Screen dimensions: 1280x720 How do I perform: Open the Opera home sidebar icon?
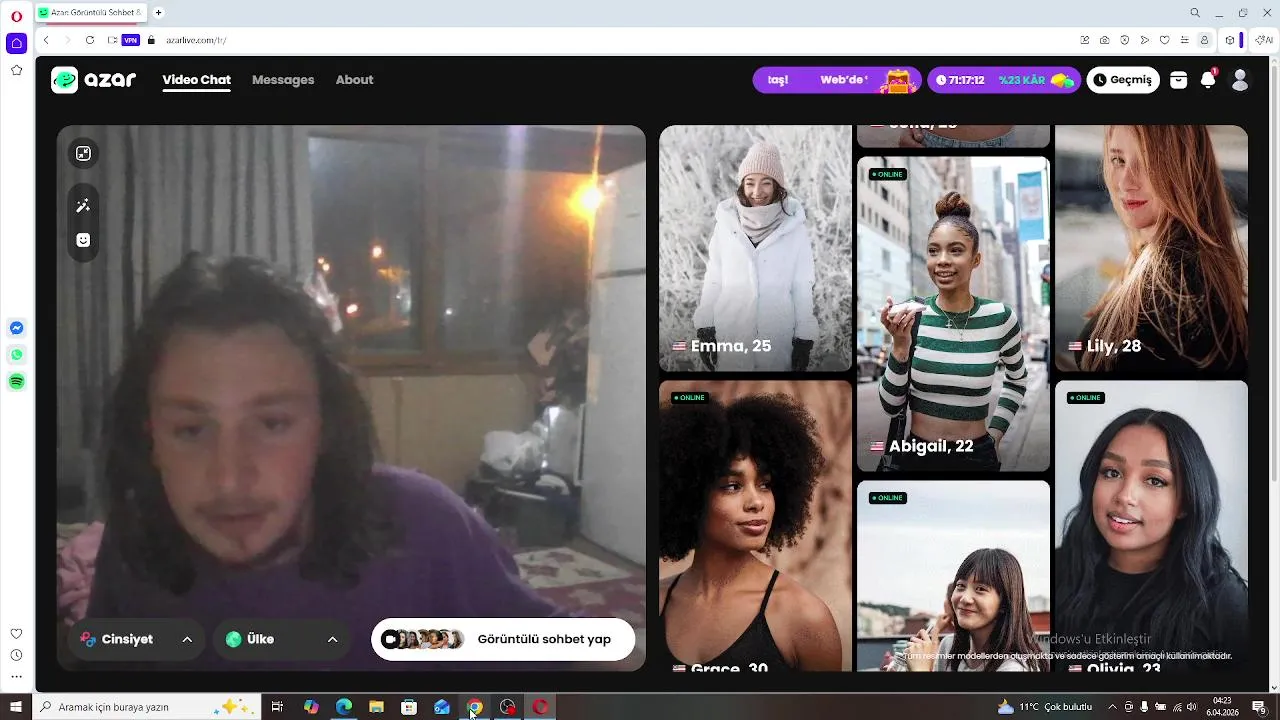[x=16, y=43]
